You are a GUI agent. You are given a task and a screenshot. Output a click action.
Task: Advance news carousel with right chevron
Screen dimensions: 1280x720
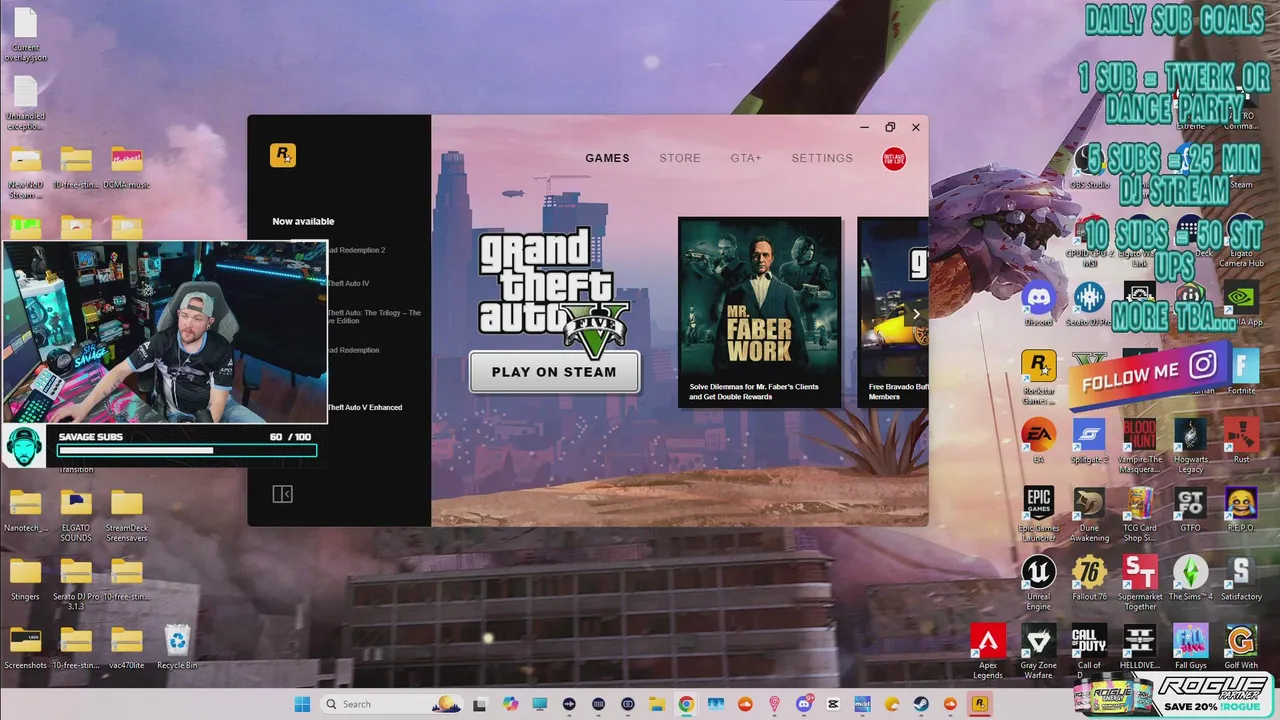916,314
